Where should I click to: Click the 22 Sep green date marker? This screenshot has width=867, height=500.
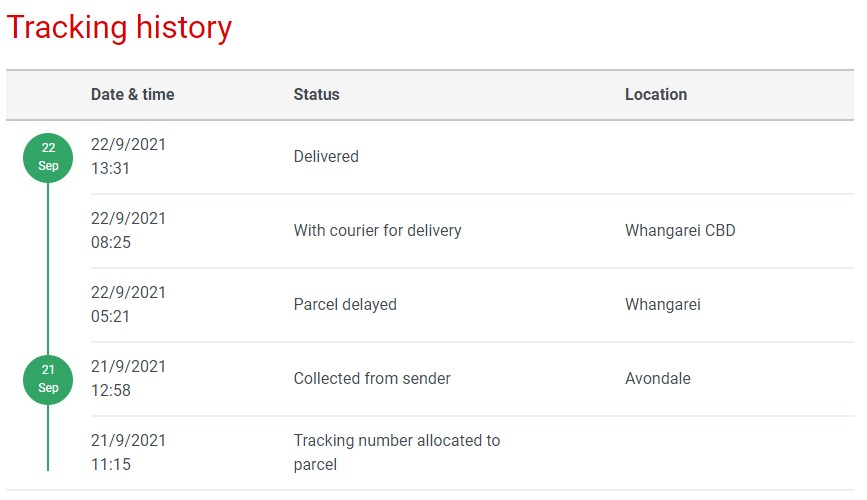48,158
